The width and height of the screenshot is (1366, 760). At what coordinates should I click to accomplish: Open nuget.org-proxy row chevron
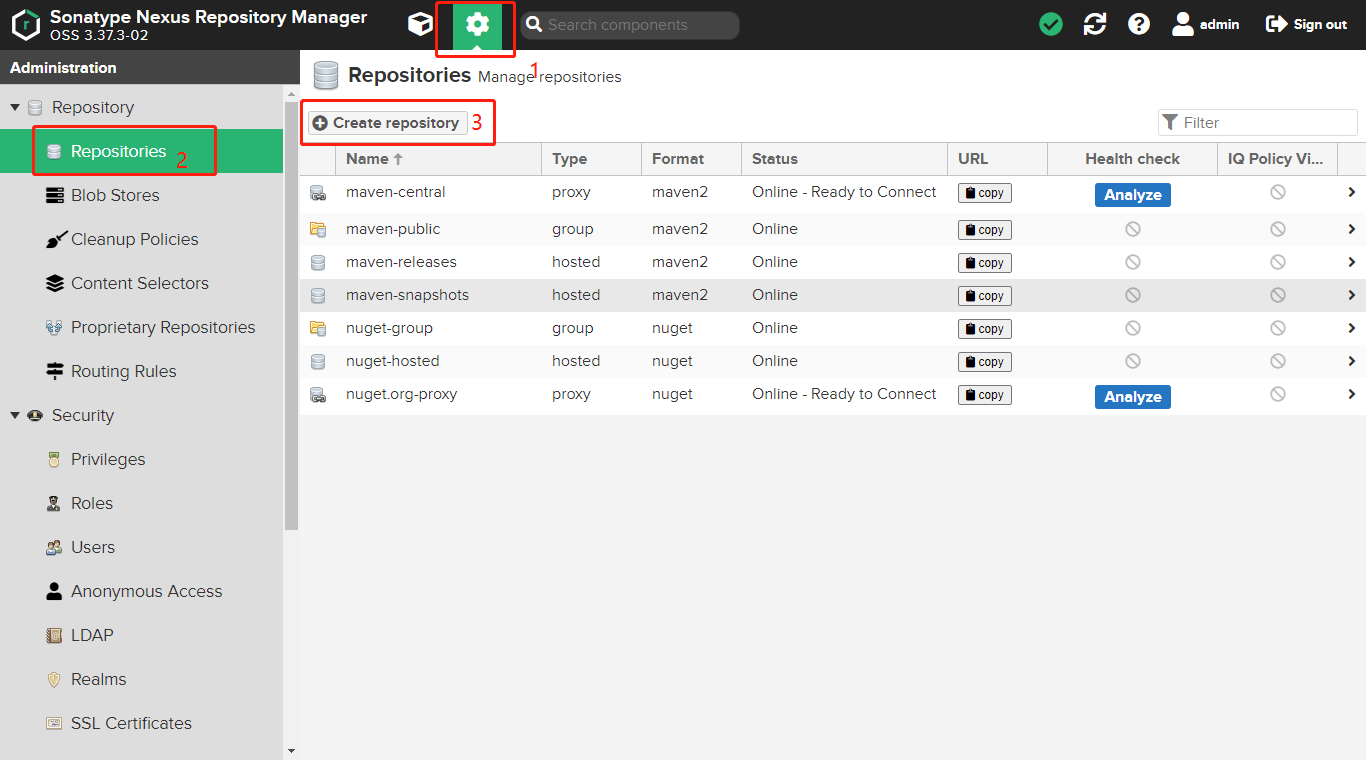(1351, 394)
